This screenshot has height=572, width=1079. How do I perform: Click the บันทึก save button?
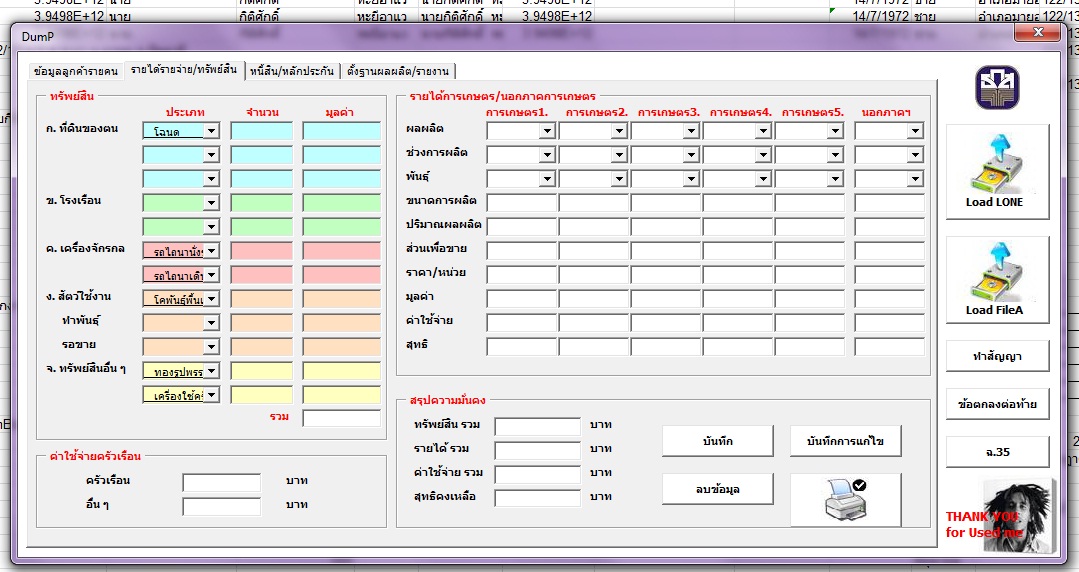tap(717, 440)
